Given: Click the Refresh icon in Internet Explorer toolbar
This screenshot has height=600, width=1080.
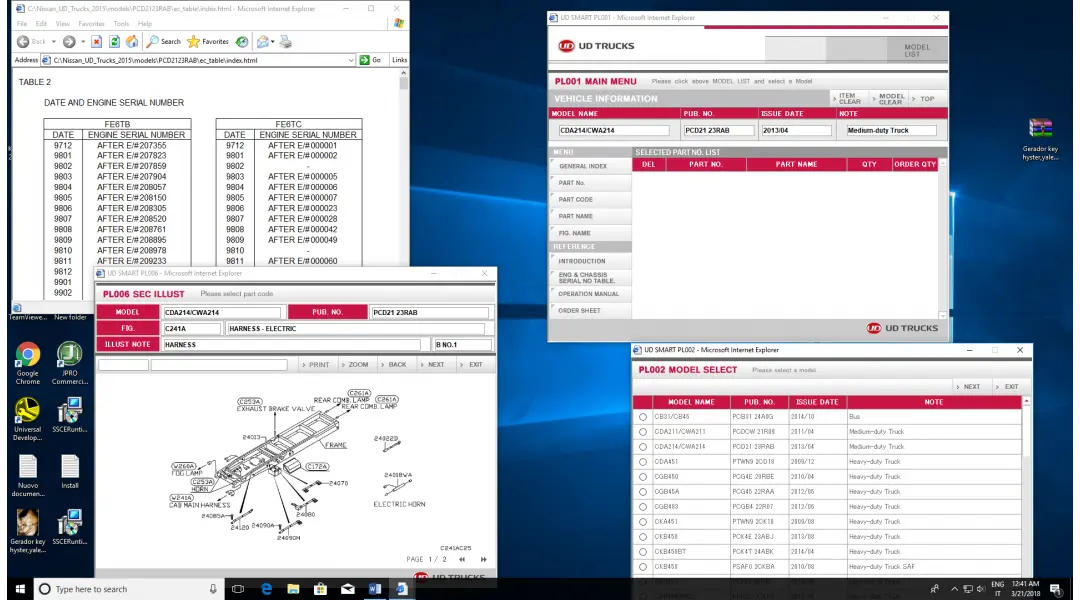Looking at the screenshot, I should (x=114, y=41).
